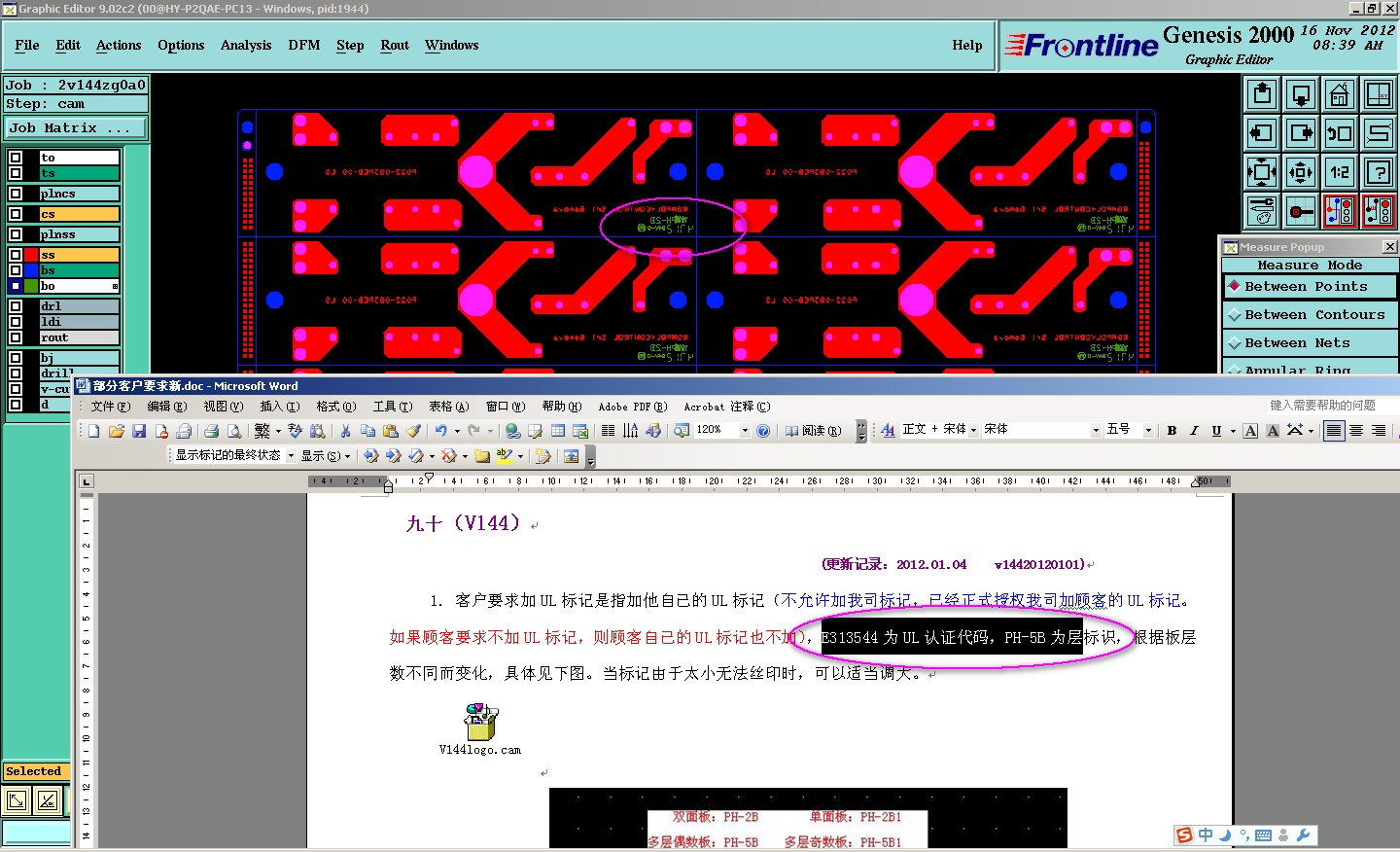Viewport: 1400px width, 852px height.
Task: Click the Copy icon in Word toolbar
Action: [x=367, y=431]
